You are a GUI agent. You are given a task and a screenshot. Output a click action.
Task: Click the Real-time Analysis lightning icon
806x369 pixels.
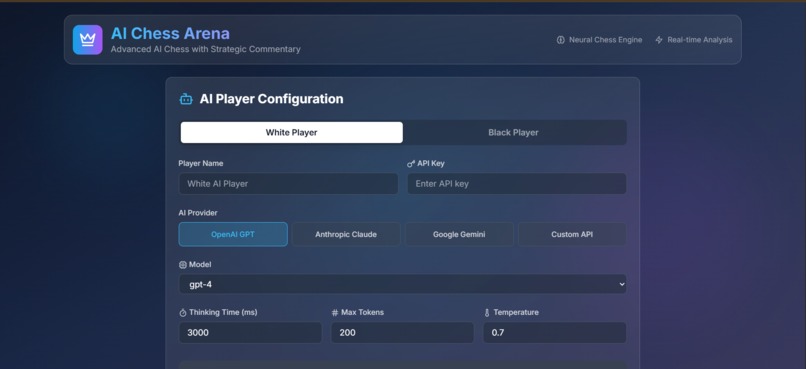659,40
